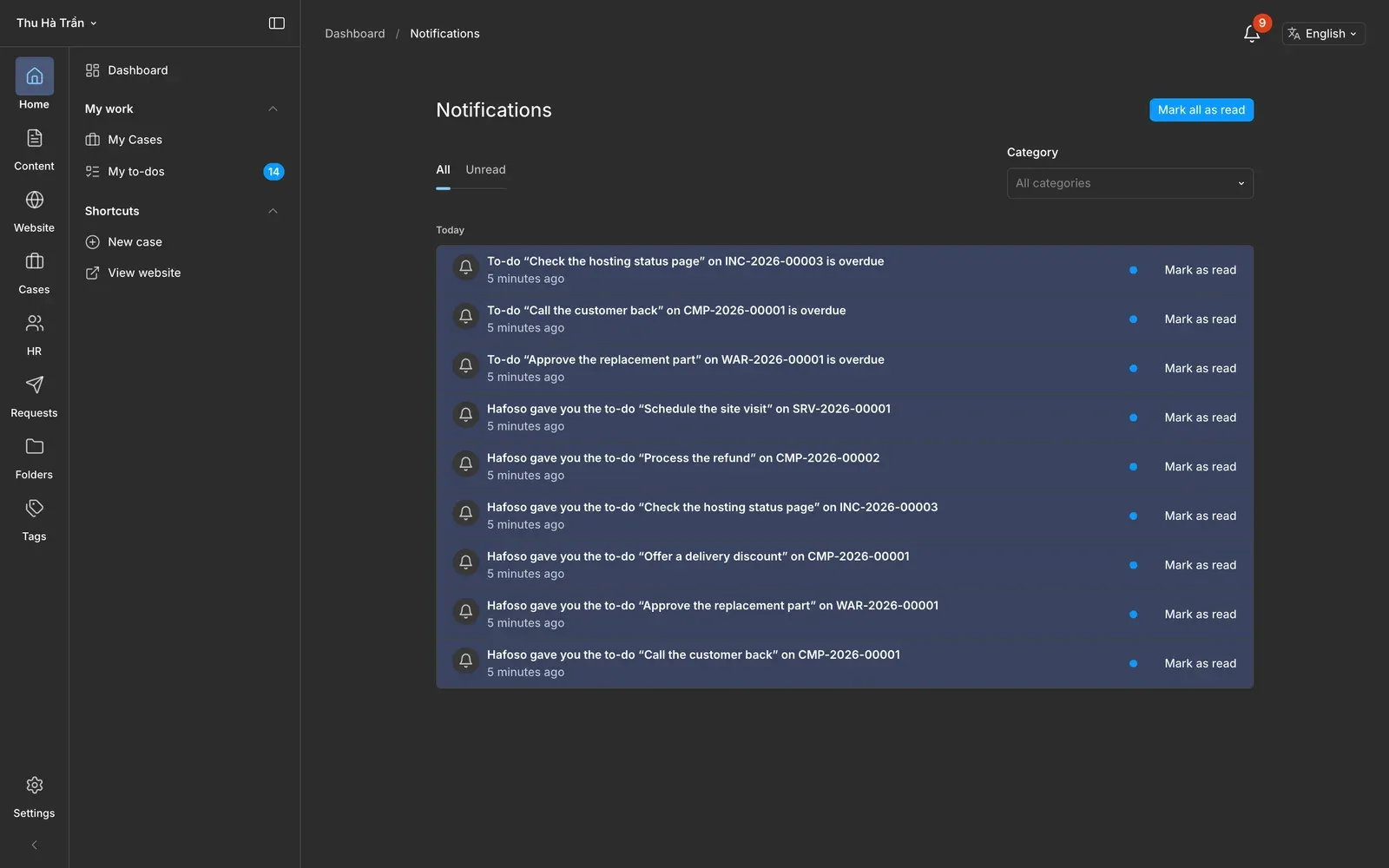
Task: Toggle the sidebar panel layout icon
Action: coord(277,23)
